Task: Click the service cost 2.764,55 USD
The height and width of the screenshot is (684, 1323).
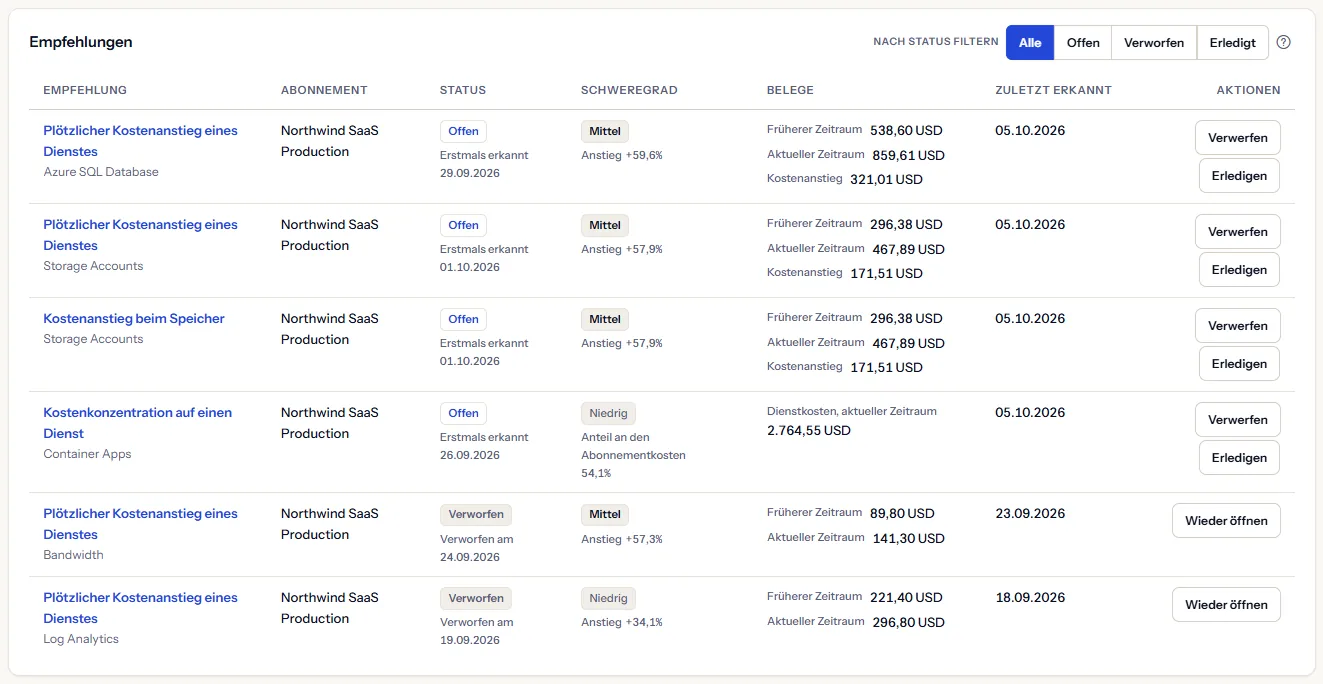Action: point(809,431)
